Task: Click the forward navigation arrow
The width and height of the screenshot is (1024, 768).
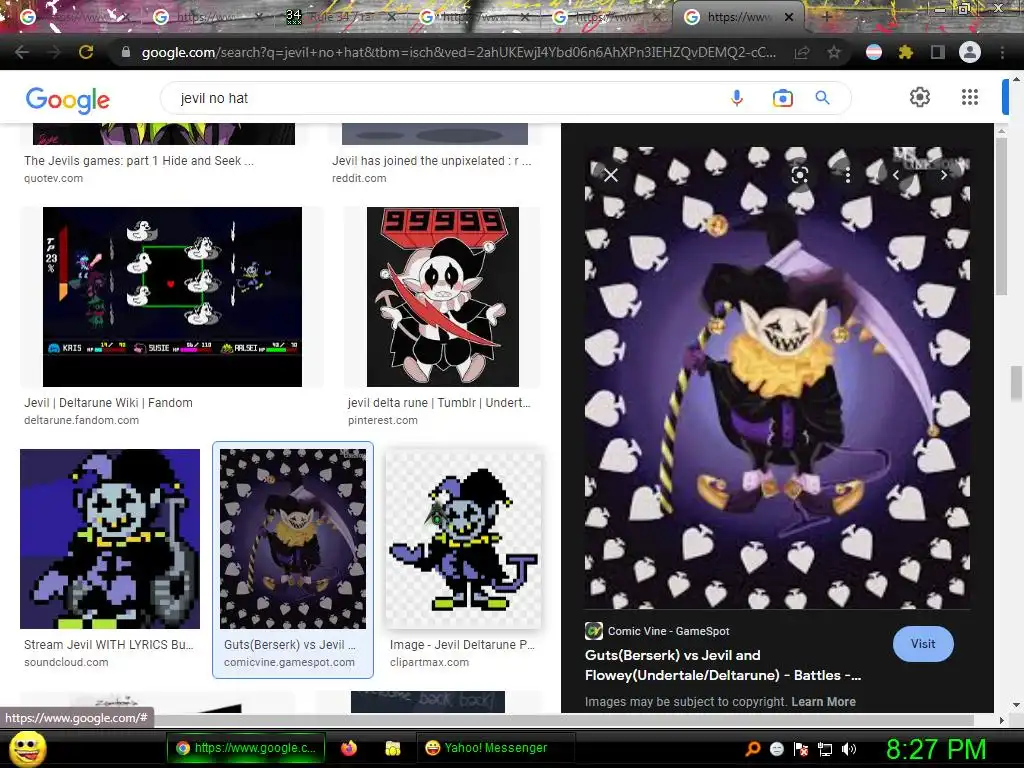Action: [x=54, y=52]
